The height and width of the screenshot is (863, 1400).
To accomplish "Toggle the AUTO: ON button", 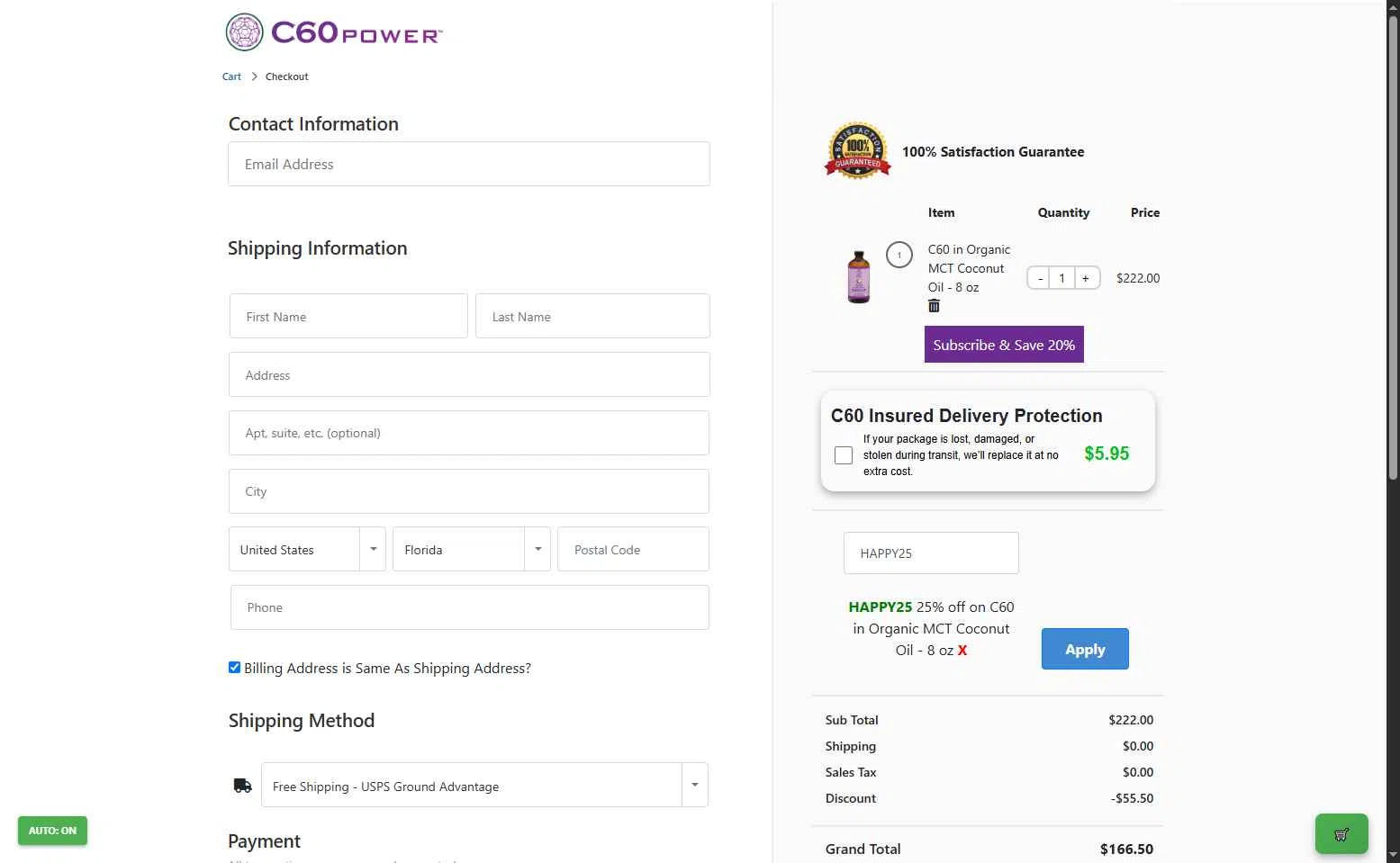I will [x=52, y=831].
